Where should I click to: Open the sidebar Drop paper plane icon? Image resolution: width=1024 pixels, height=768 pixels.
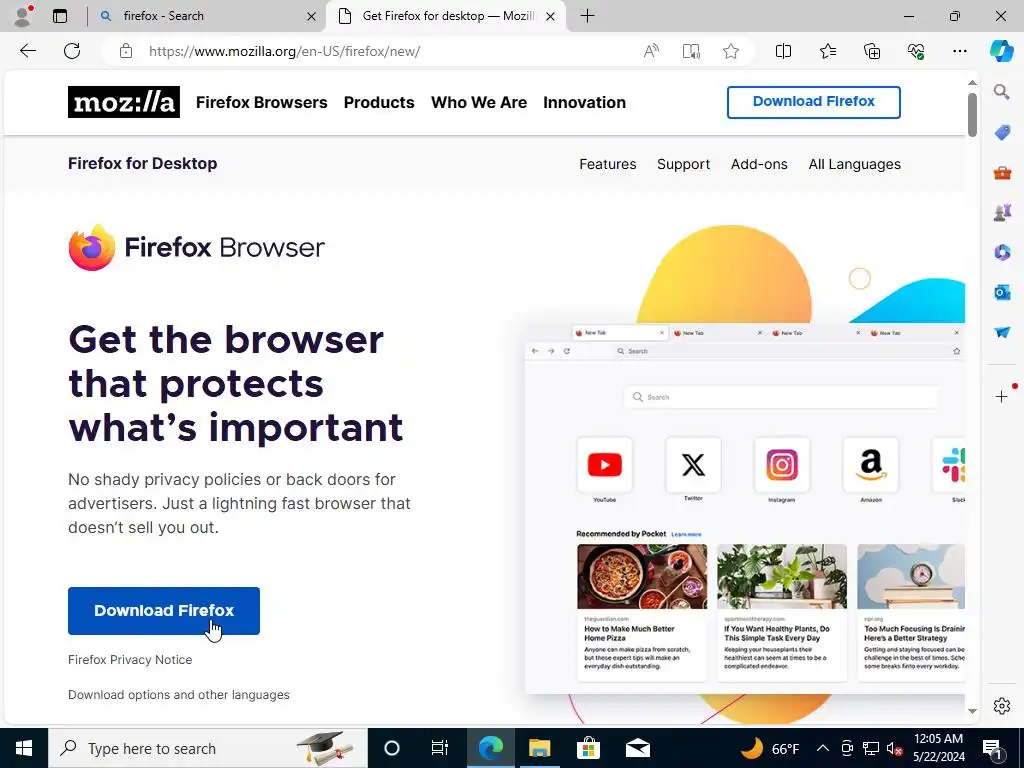1002,332
